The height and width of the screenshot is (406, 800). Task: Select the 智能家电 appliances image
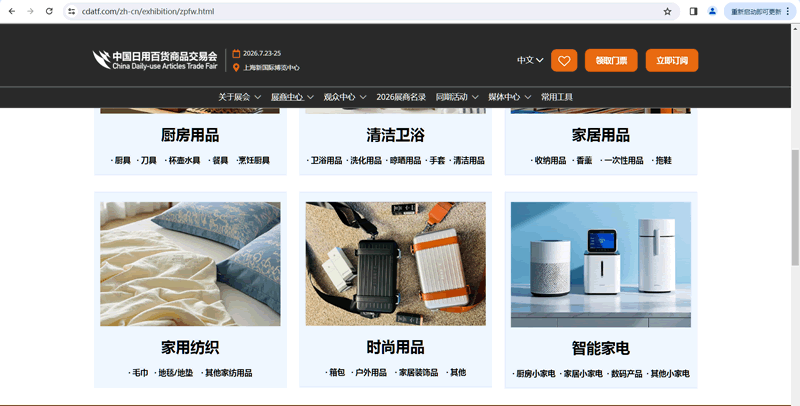[x=600, y=264]
